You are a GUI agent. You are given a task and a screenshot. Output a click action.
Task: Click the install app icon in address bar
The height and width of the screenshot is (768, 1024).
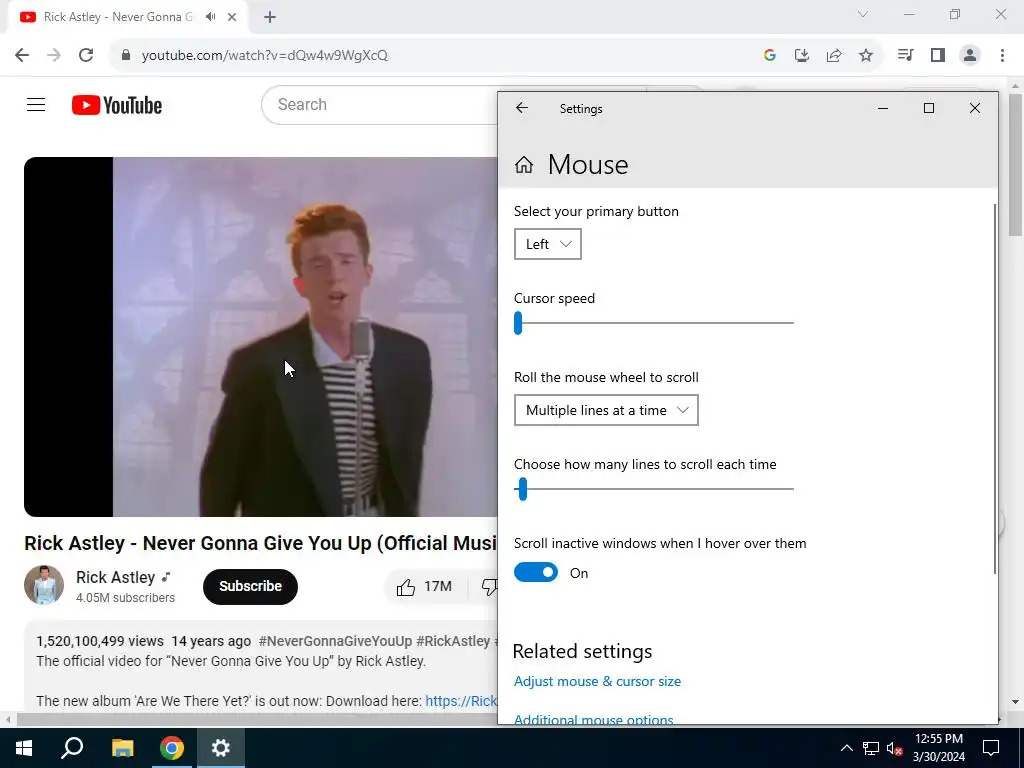point(802,56)
